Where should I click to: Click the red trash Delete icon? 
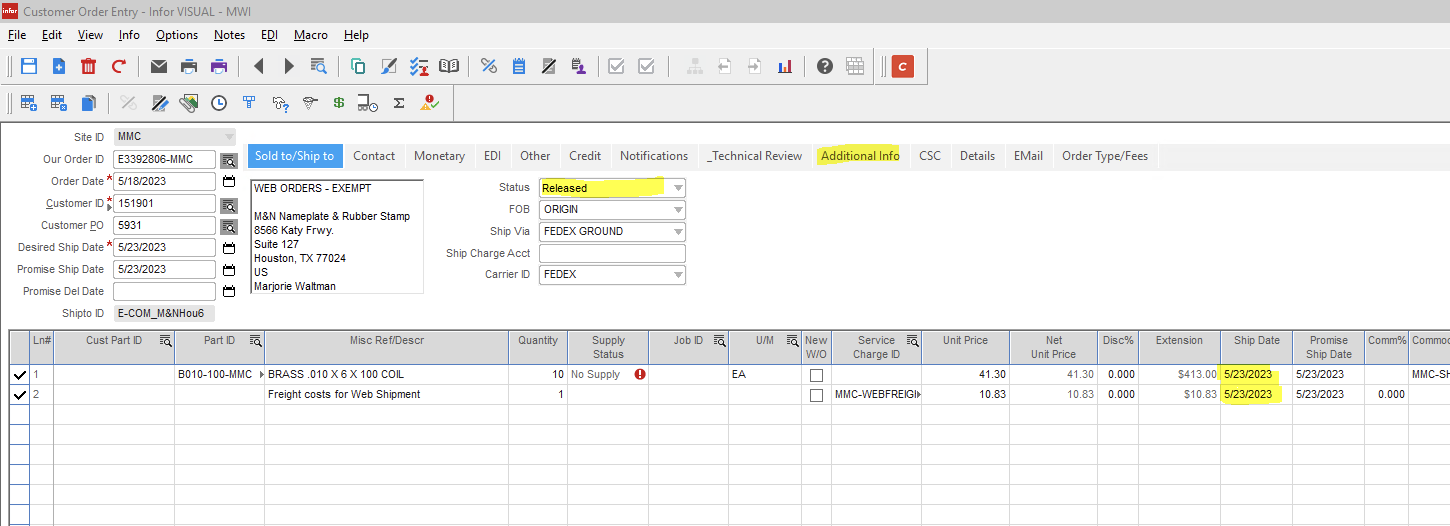(89, 66)
